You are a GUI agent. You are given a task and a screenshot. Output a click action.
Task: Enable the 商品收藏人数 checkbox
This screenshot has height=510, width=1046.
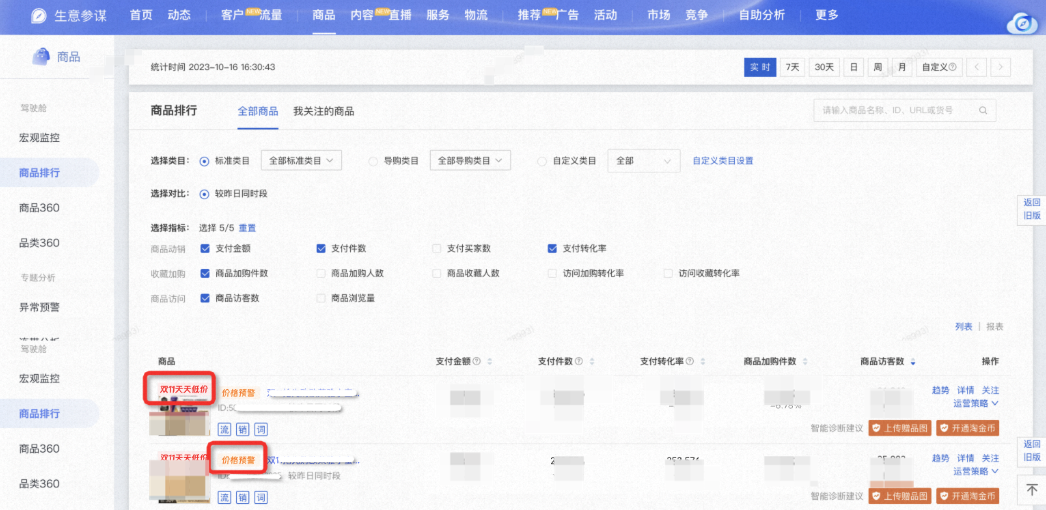(436, 273)
